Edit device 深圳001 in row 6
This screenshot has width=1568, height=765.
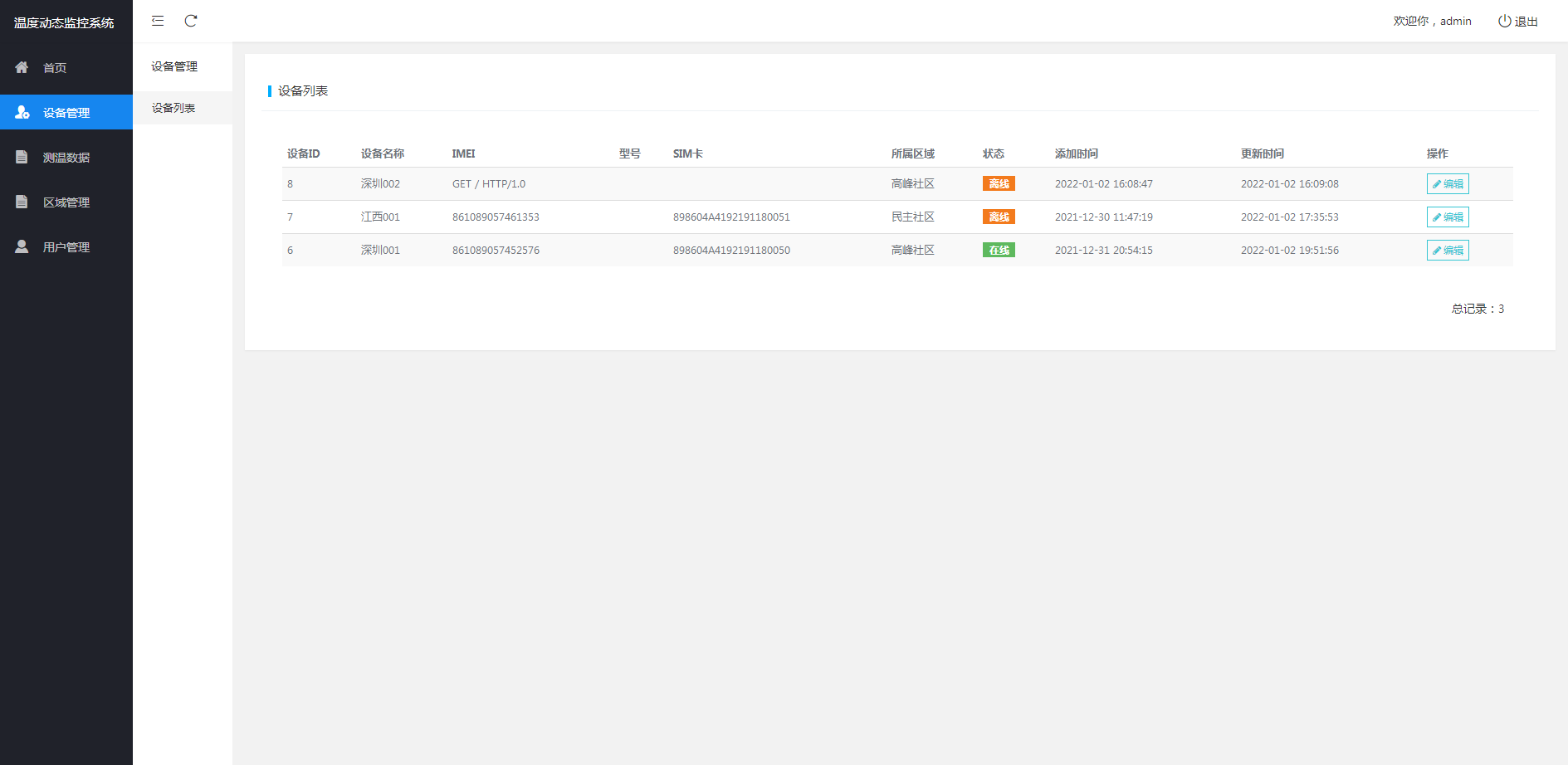(x=1448, y=251)
